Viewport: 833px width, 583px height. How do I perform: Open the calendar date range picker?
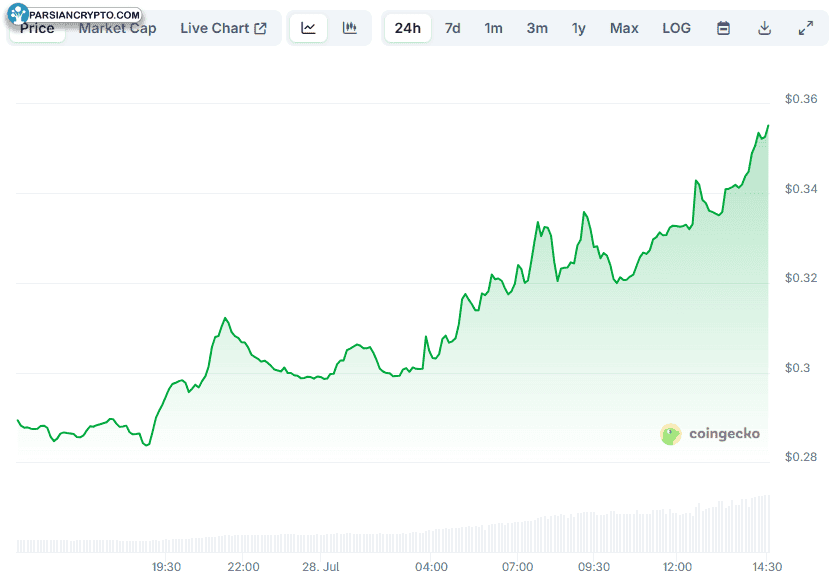pos(723,28)
